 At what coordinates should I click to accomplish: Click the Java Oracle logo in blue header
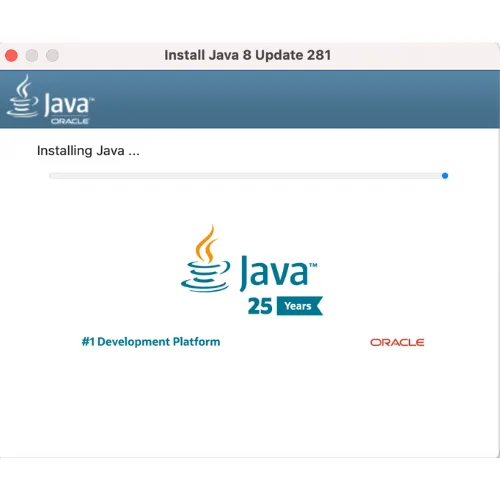click(x=50, y=100)
